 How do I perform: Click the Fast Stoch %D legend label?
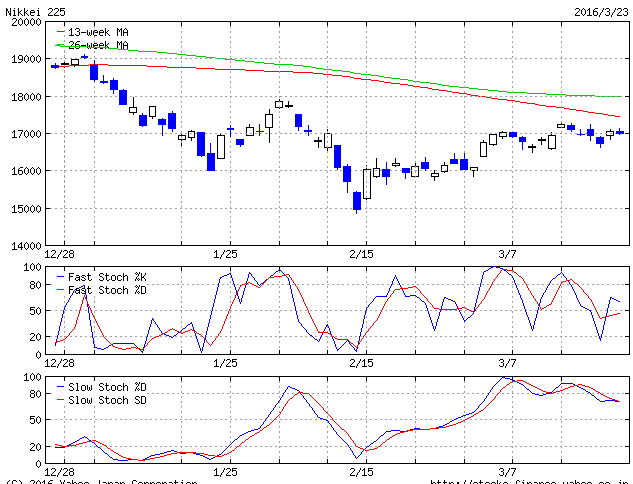pos(107,290)
